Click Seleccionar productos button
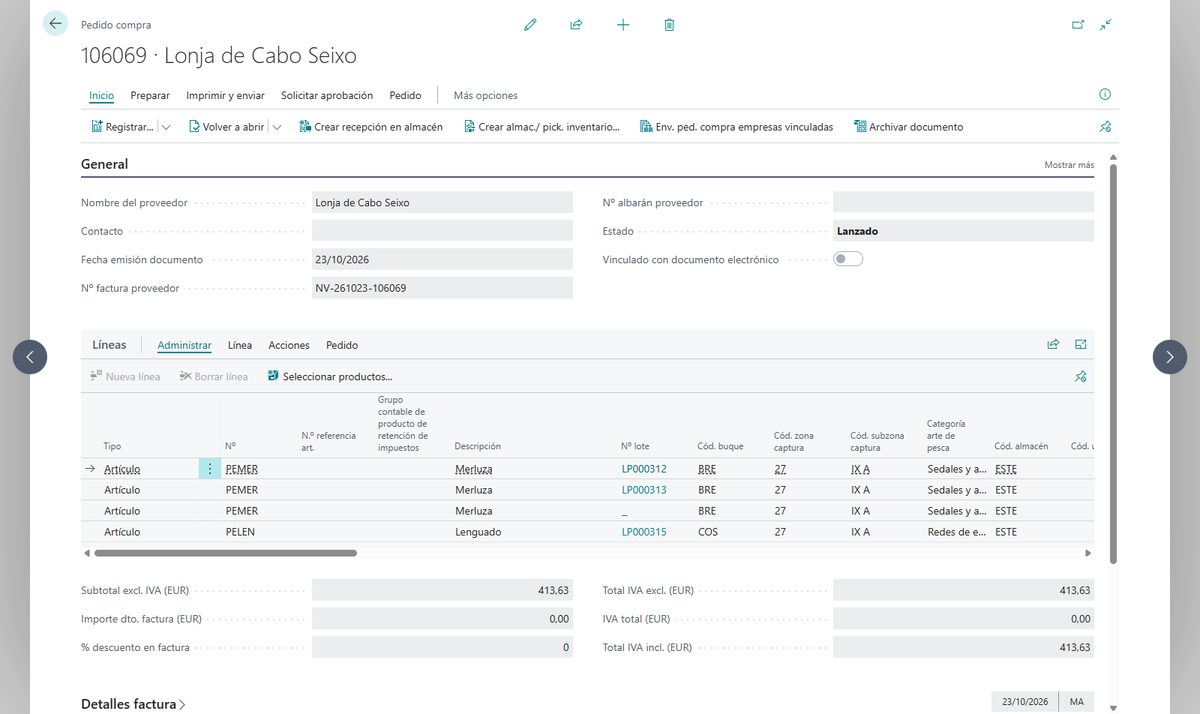Image resolution: width=1200 pixels, height=714 pixels. coord(330,377)
